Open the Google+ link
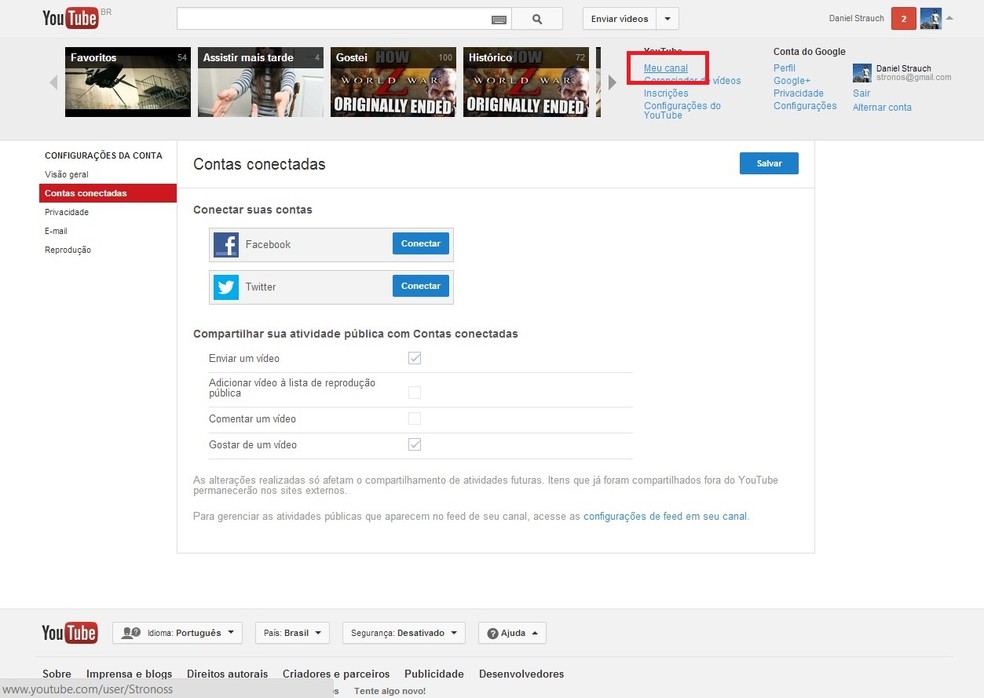 pos(792,80)
